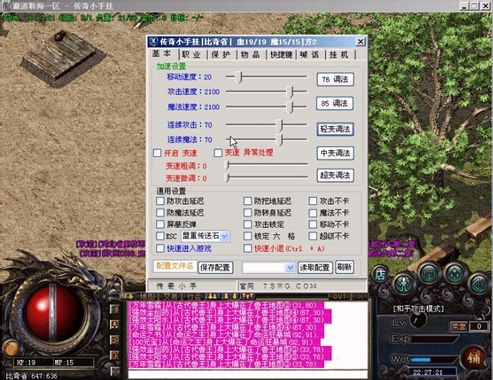
Task: Click the OUT button above chat log
Action: coord(340,296)
